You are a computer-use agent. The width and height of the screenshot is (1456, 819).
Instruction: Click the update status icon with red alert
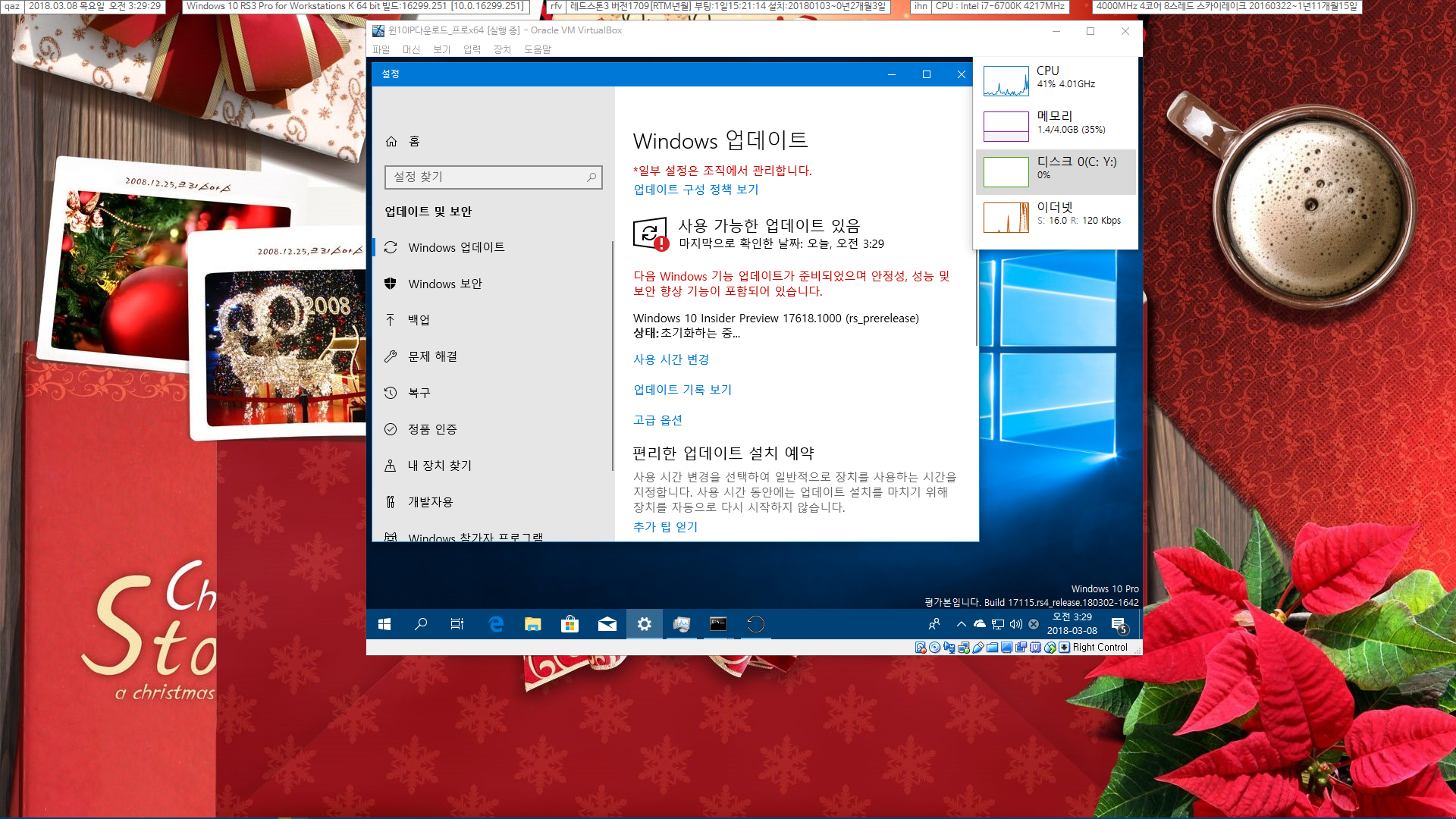click(651, 234)
